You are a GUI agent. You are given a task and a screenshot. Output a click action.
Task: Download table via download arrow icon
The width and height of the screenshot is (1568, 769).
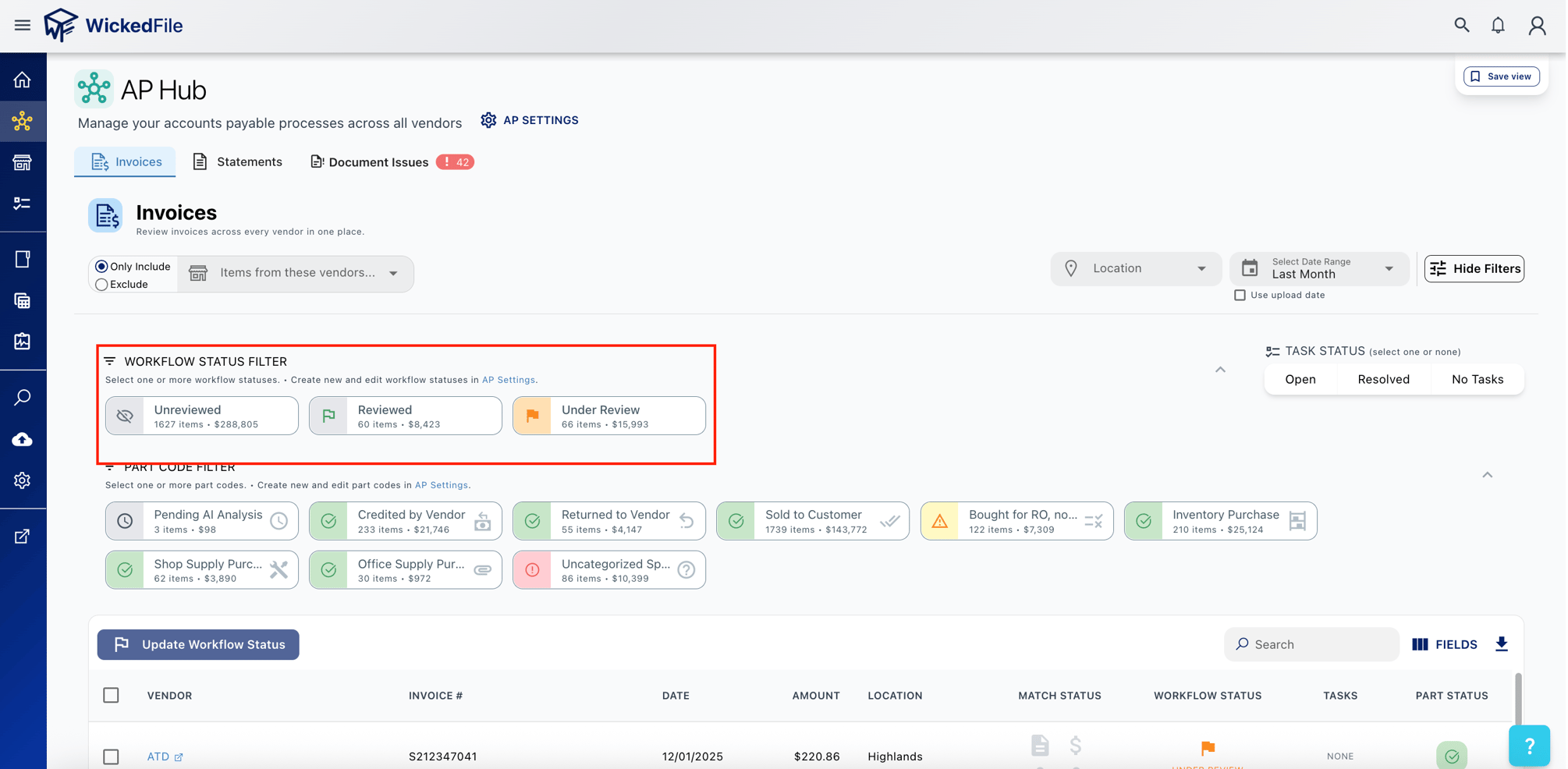1502,644
